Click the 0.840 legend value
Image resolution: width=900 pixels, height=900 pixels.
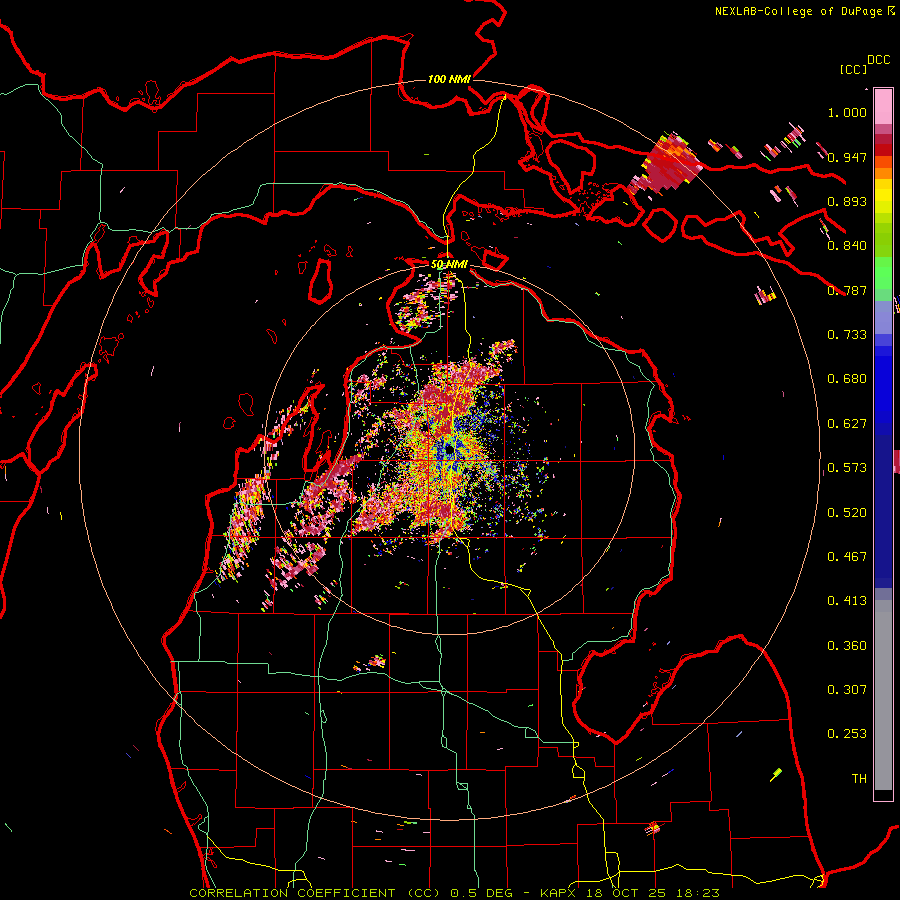point(847,246)
